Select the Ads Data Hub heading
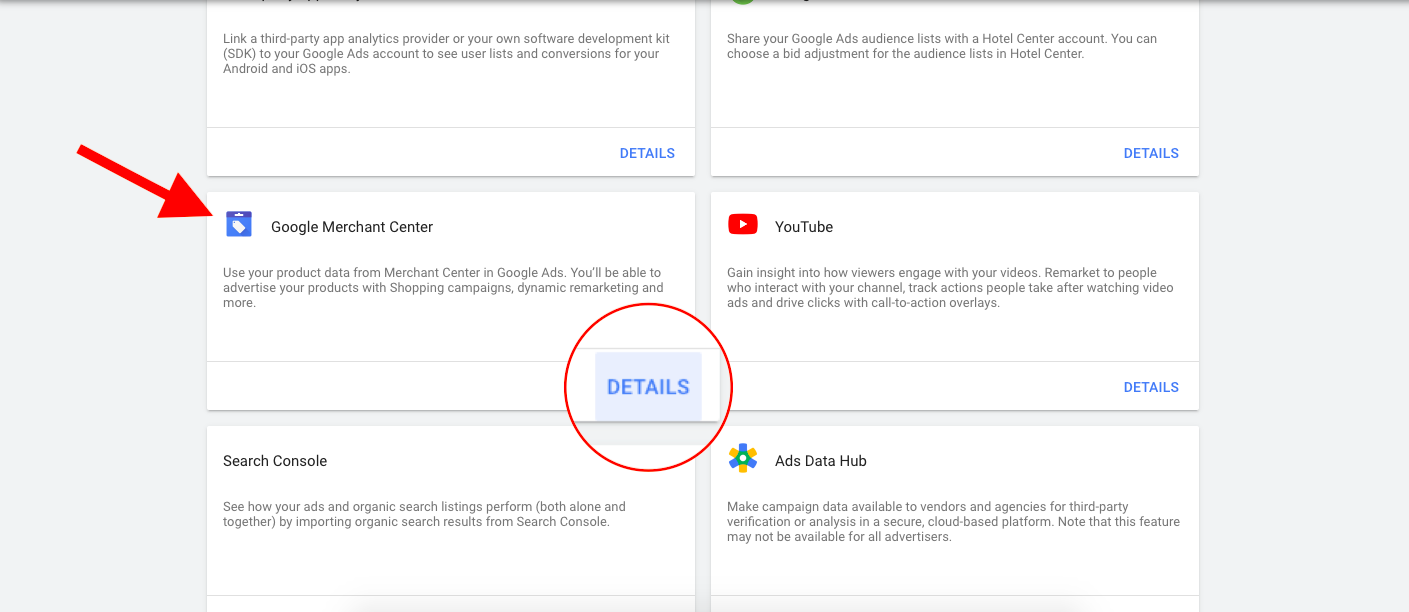Viewport: 1409px width, 612px height. click(821, 461)
